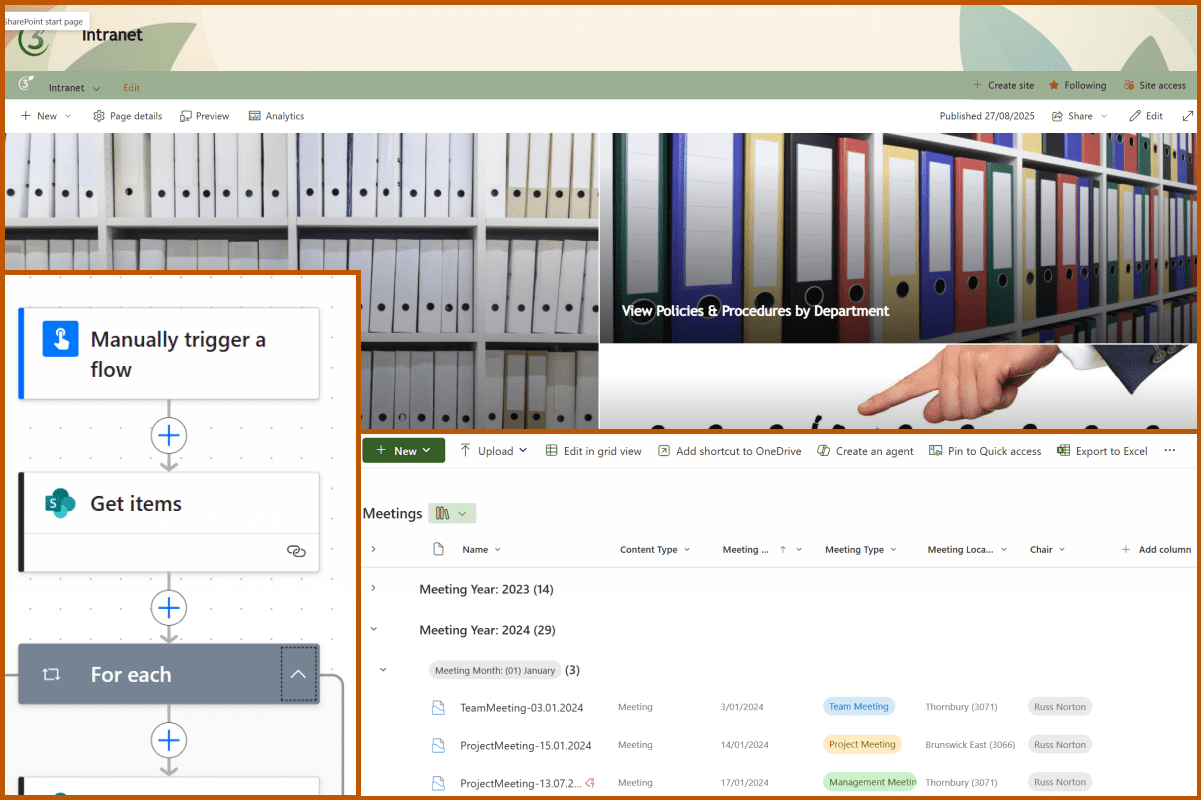Open the Meetings library view switcher dropdown
Viewport: 1201px width, 800px height.
point(452,513)
